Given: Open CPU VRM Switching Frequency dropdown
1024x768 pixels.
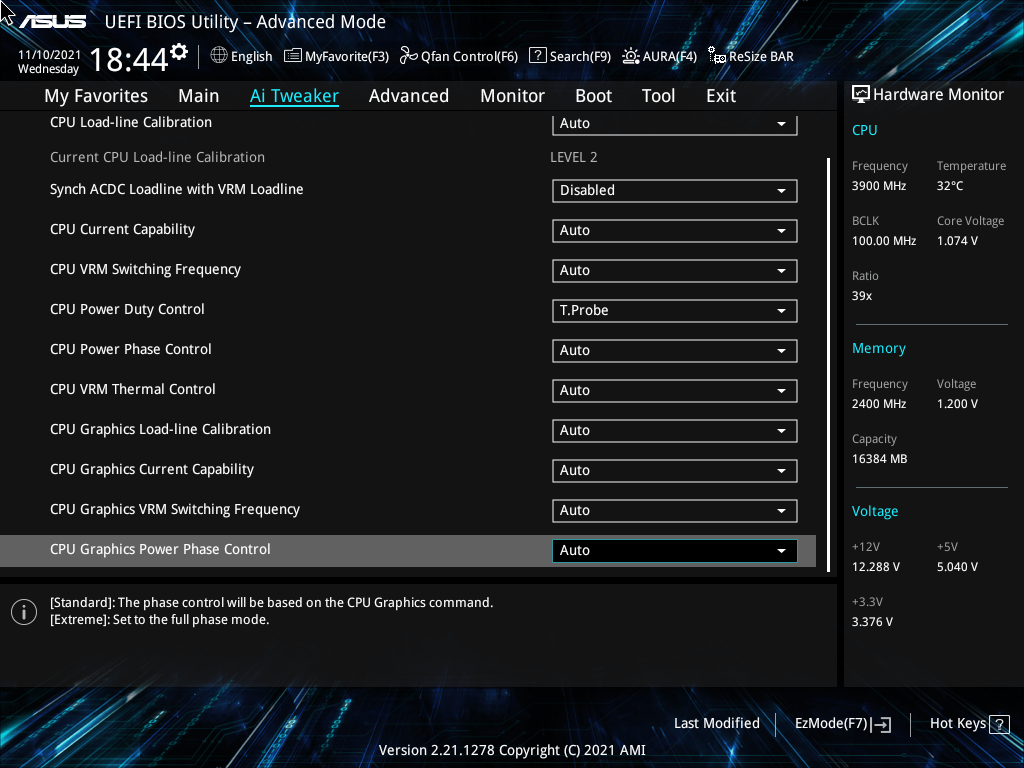Looking at the screenshot, I should tap(675, 270).
